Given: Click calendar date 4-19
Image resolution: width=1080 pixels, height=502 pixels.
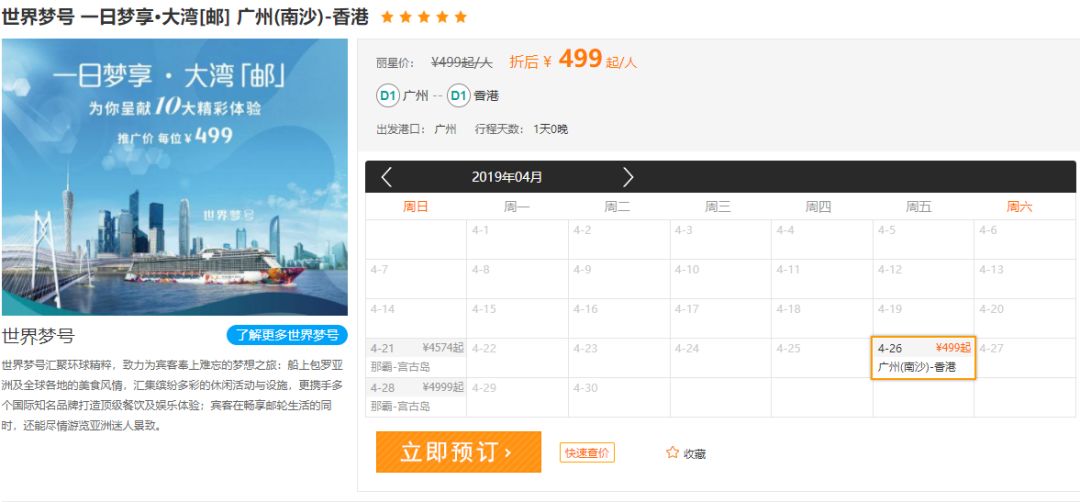Looking at the screenshot, I should coord(923,318).
